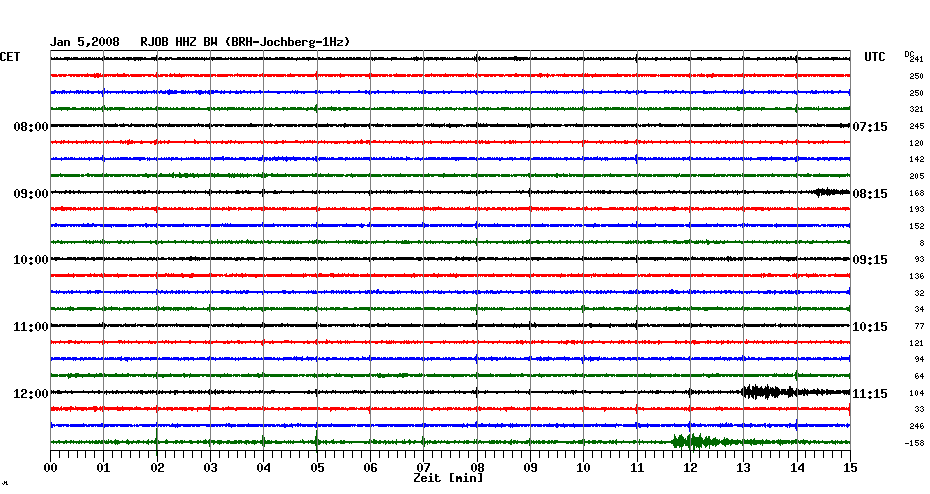Viewport: 930px width, 494px height.
Task: Click minute axis tick label 06
Action: click(x=371, y=467)
